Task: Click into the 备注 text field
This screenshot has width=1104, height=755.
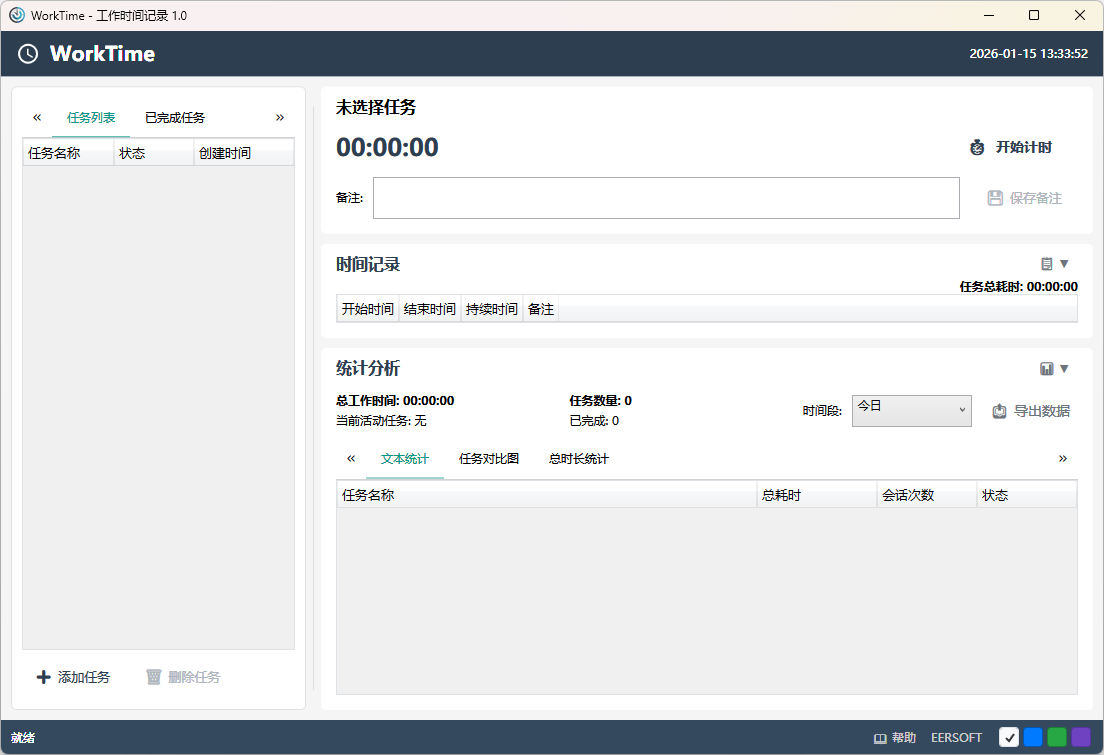Action: pos(666,198)
